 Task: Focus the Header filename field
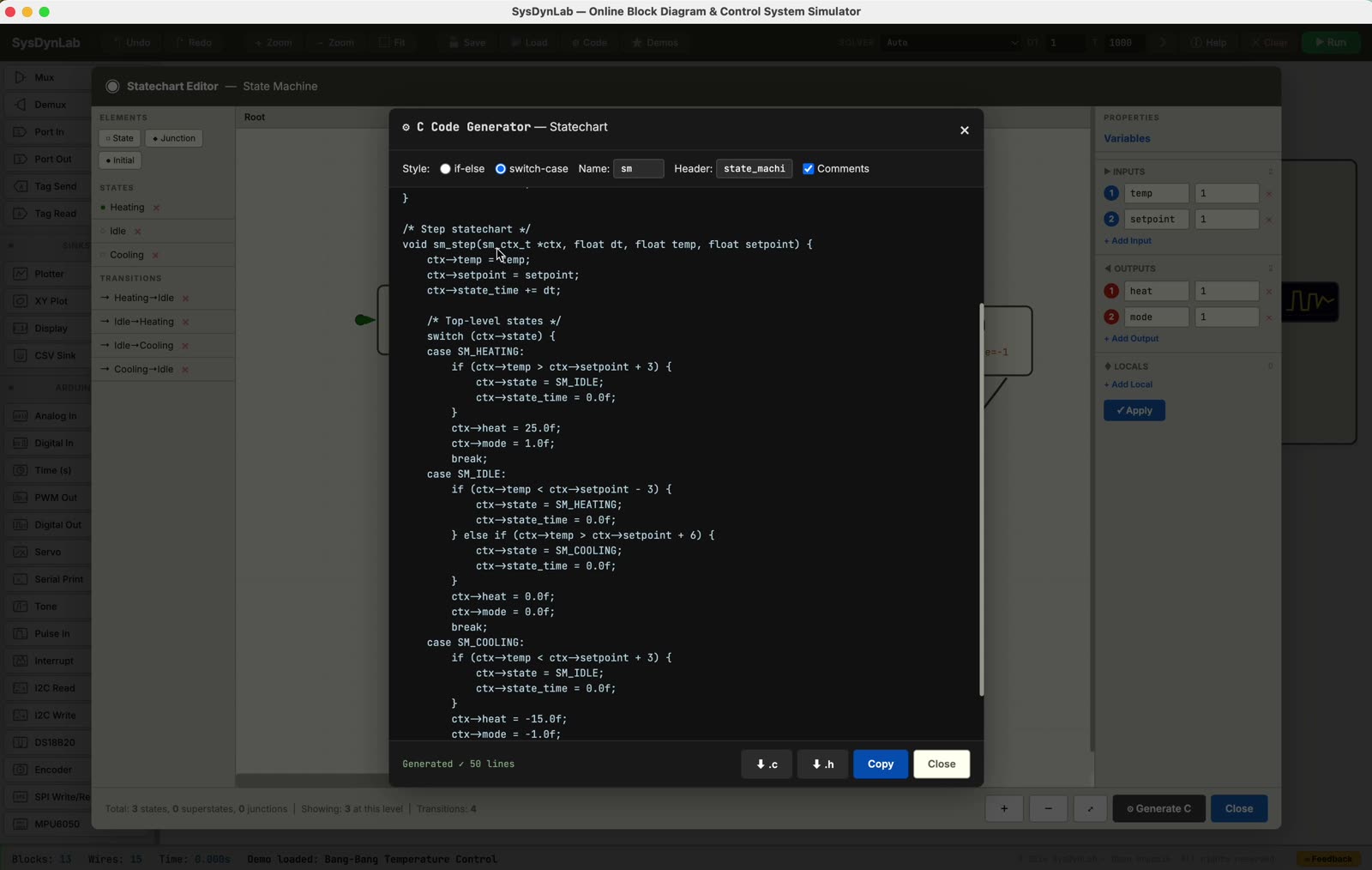[x=754, y=169]
